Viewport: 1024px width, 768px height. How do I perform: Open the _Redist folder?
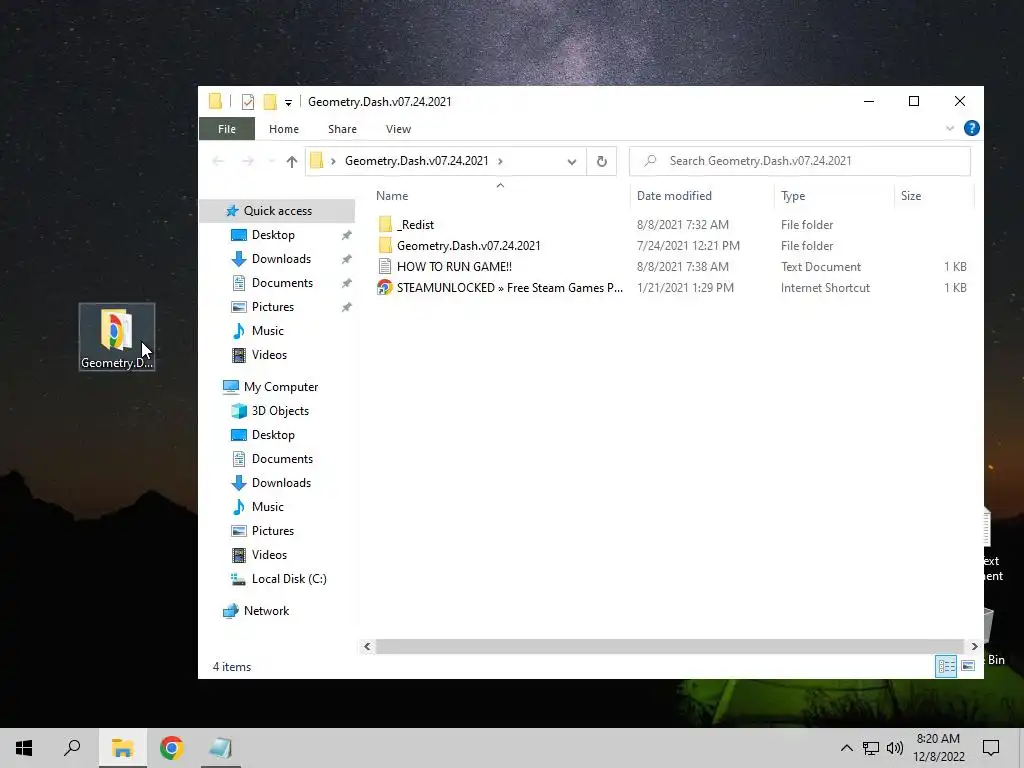coord(415,225)
